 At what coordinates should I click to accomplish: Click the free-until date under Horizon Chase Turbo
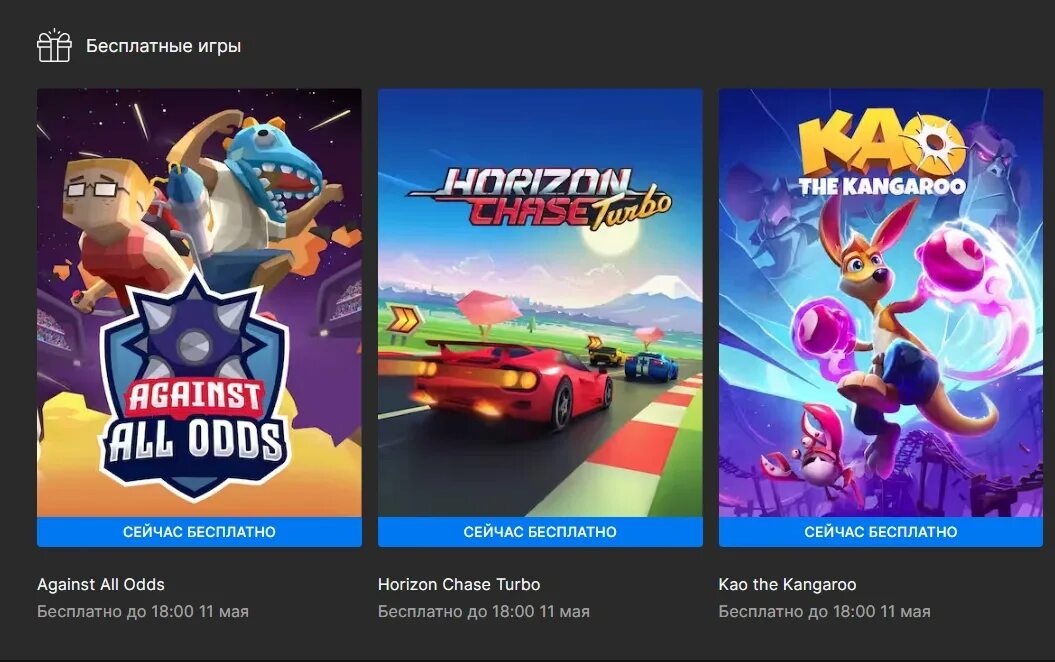pyautogui.click(x=484, y=612)
